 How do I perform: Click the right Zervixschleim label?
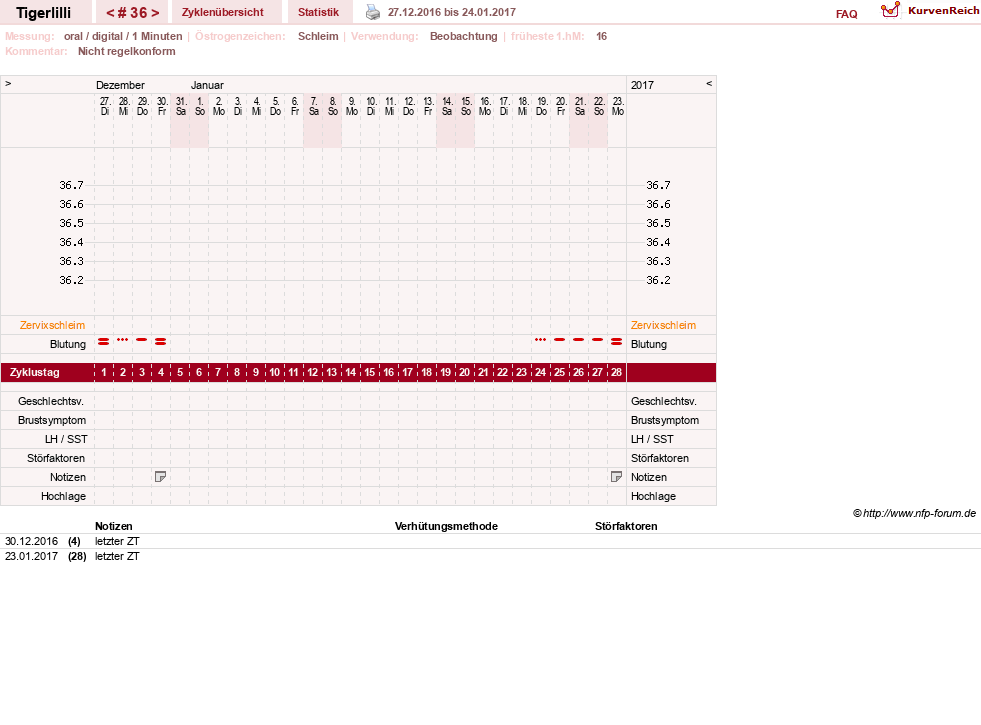click(x=663, y=325)
